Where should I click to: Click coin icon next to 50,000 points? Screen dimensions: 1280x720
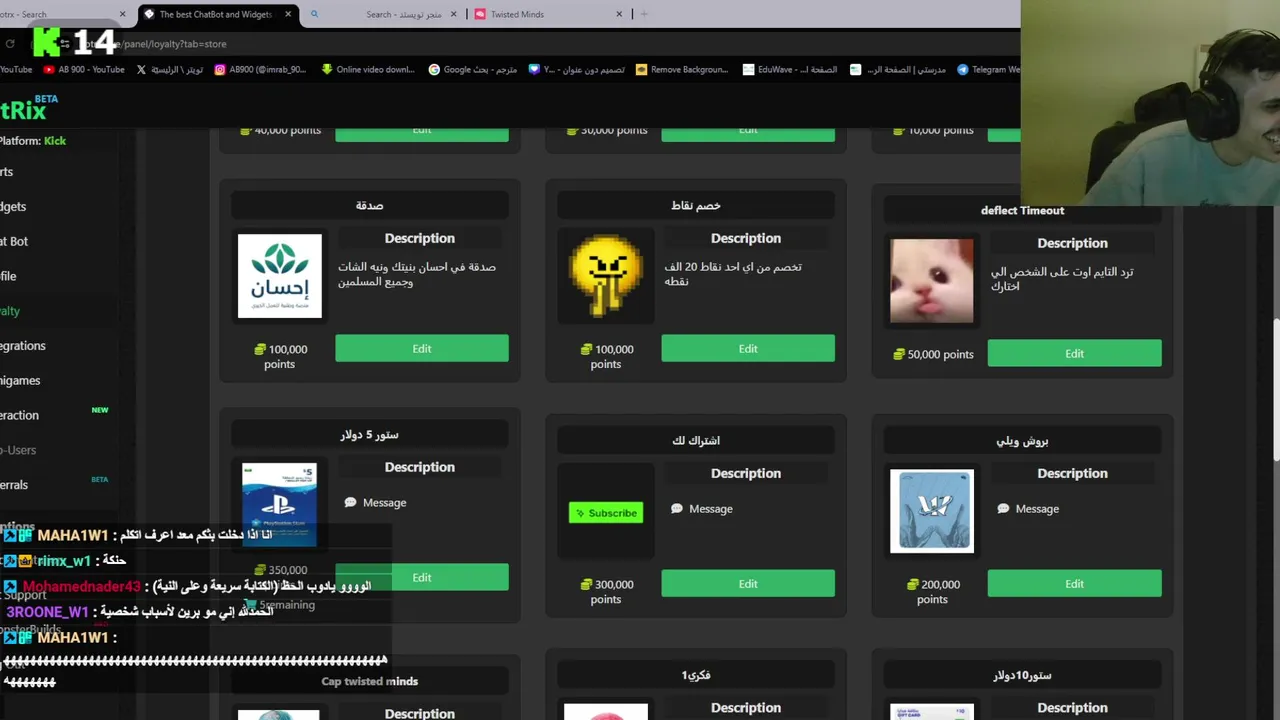(899, 354)
